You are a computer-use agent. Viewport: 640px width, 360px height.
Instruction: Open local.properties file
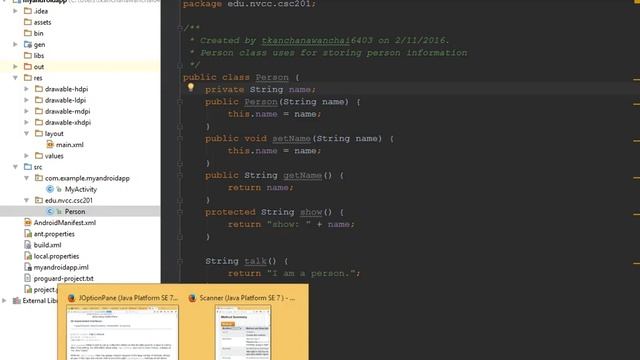pyautogui.click(x=56, y=256)
